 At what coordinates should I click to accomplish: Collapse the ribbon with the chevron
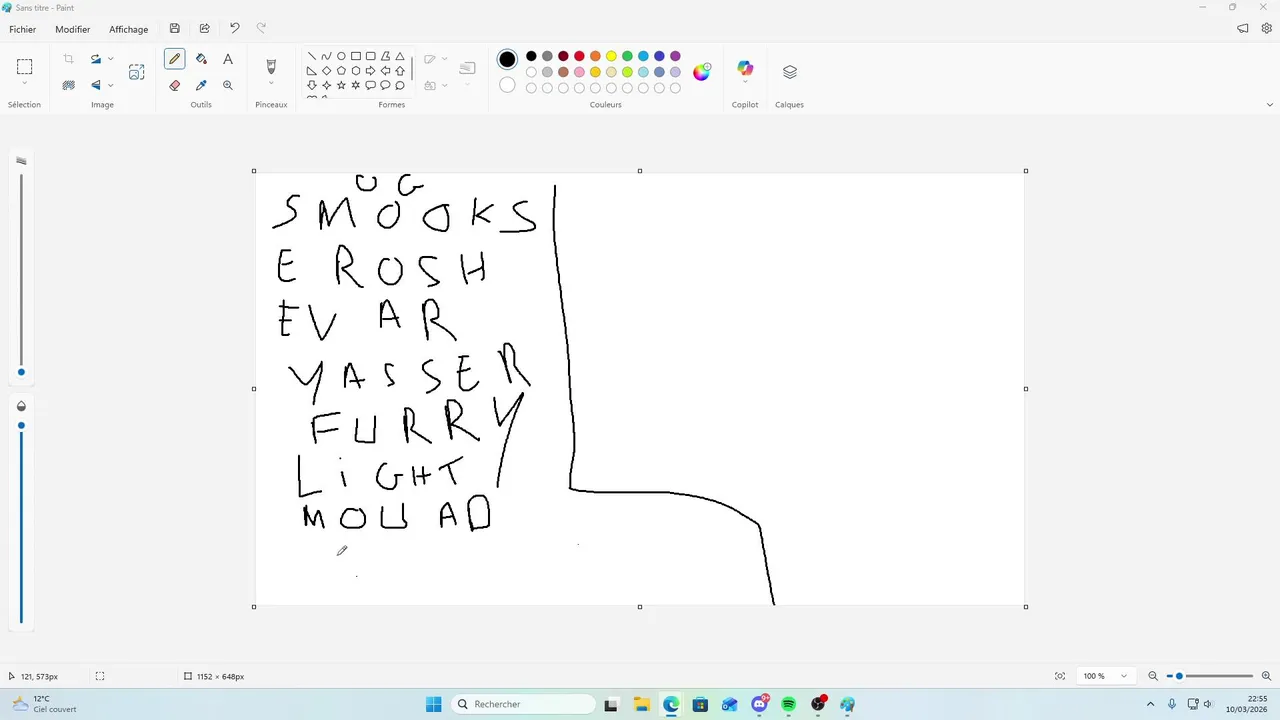[x=1270, y=104]
